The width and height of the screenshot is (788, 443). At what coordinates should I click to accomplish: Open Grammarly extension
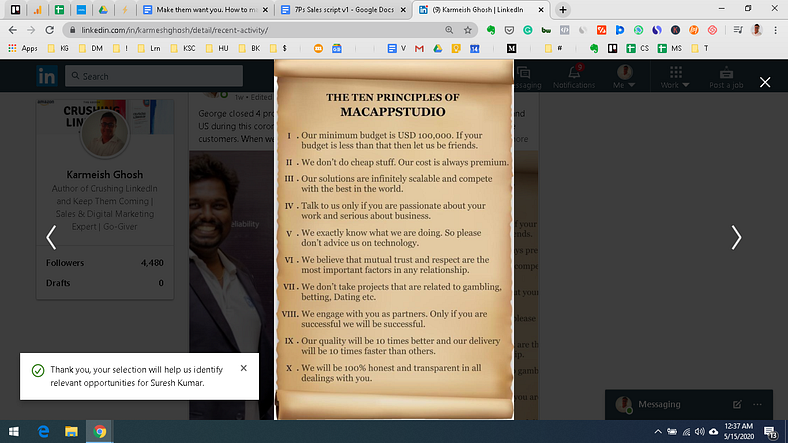[528, 30]
